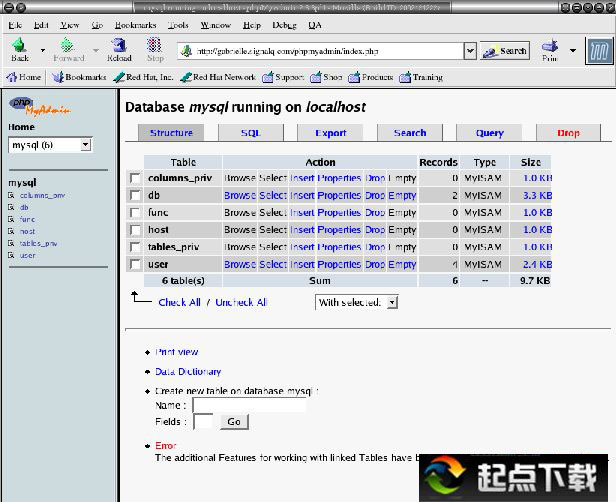Tick the checkbox for the func table
The width and height of the screenshot is (616, 502).
pyautogui.click(x=135, y=213)
